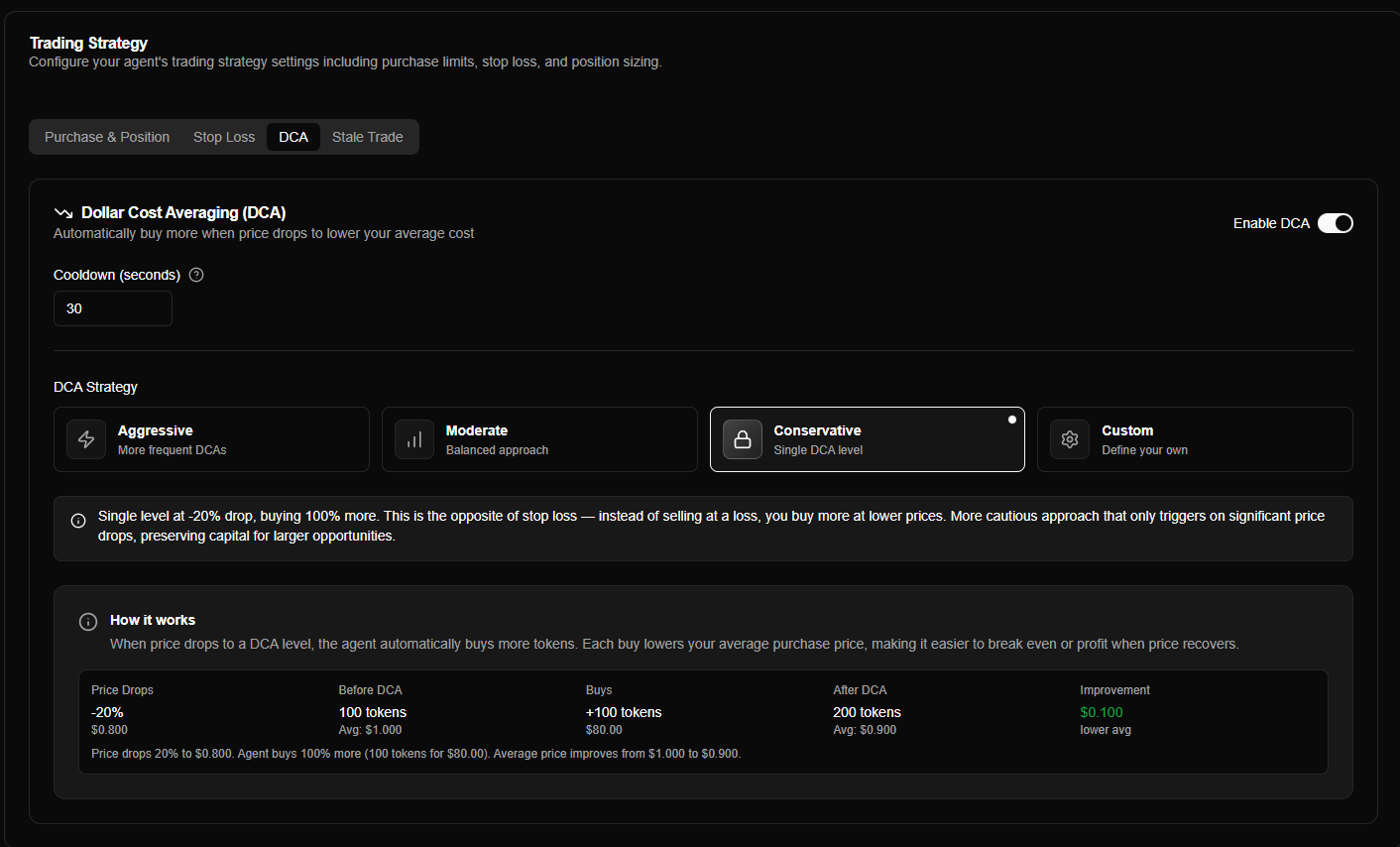Click the lightning bolt icon on Aggressive
The width and height of the screenshot is (1400, 847).
tap(86, 439)
